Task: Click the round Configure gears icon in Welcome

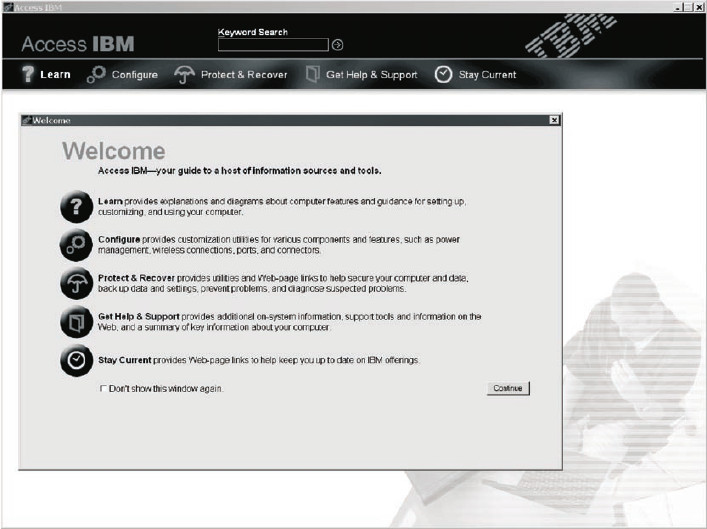Action: (x=76, y=245)
